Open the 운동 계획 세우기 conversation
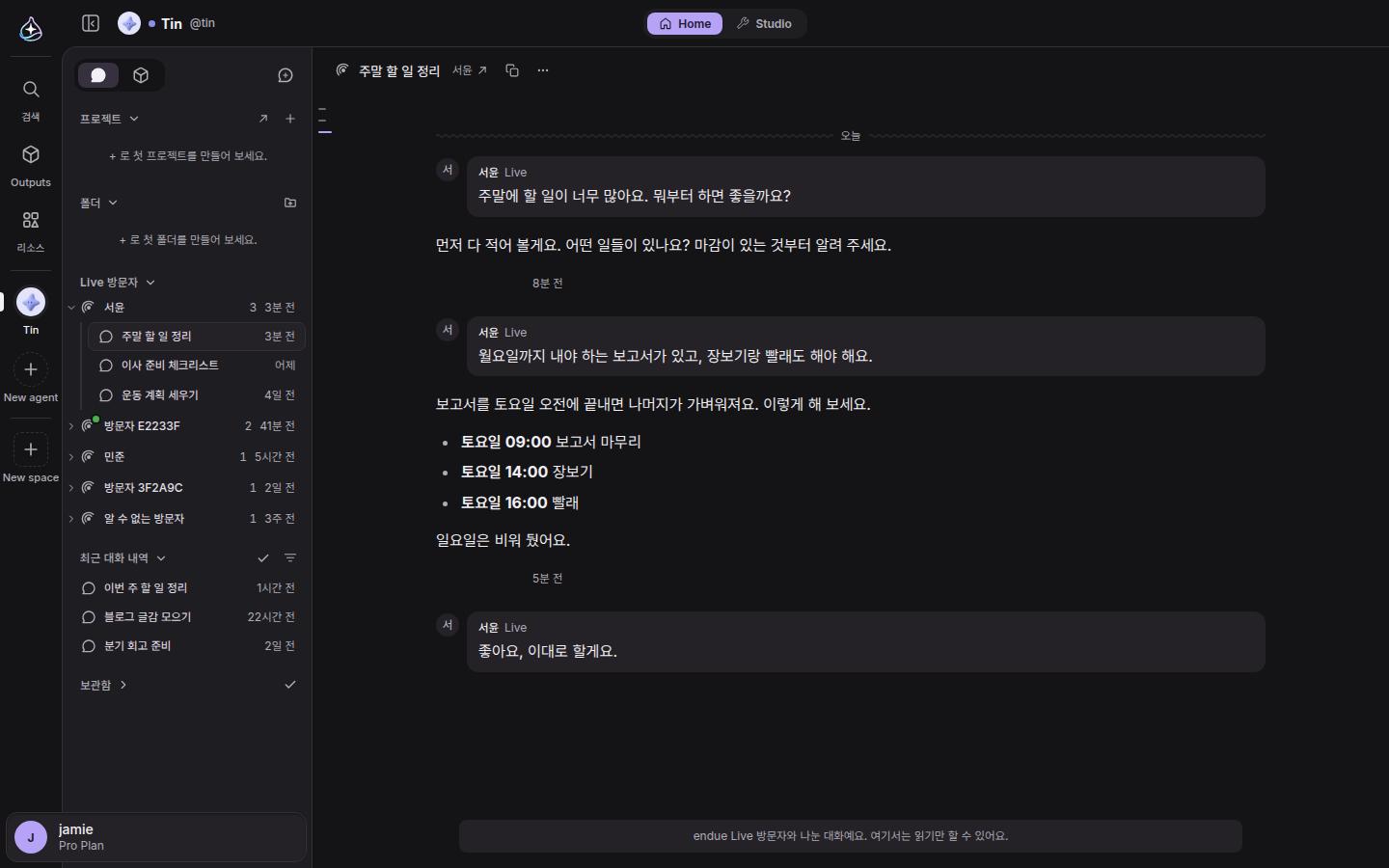Screen dimensions: 1389x868 [x=197, y=395]
